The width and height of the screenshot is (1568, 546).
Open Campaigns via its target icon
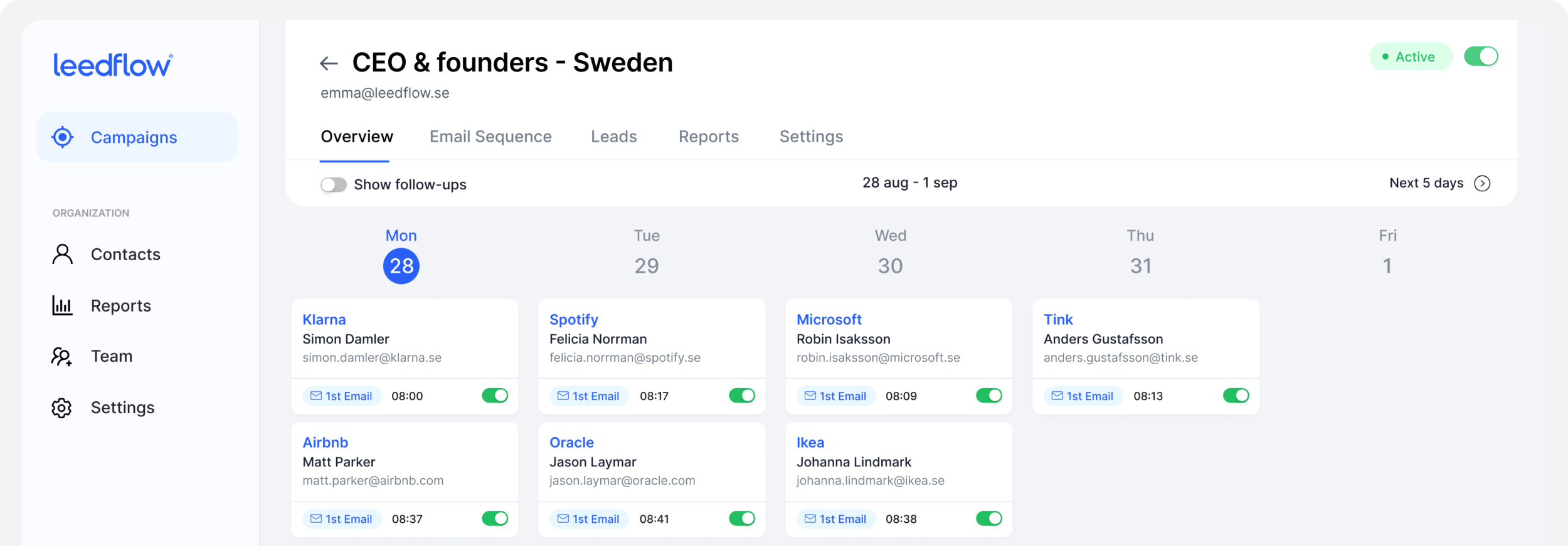coord(63,137)
